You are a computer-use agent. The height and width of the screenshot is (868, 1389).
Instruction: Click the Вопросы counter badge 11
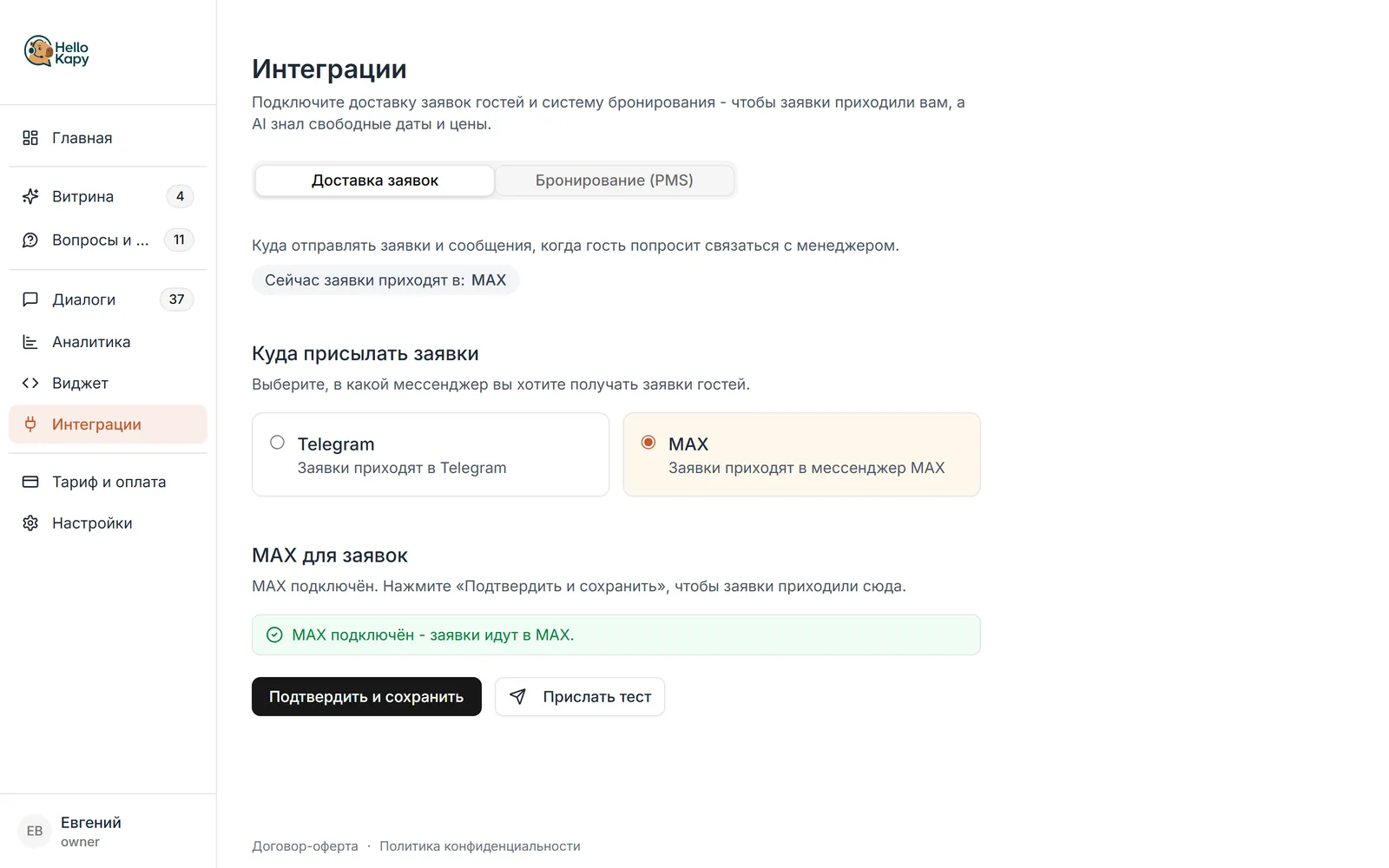(x=179, y=240)
